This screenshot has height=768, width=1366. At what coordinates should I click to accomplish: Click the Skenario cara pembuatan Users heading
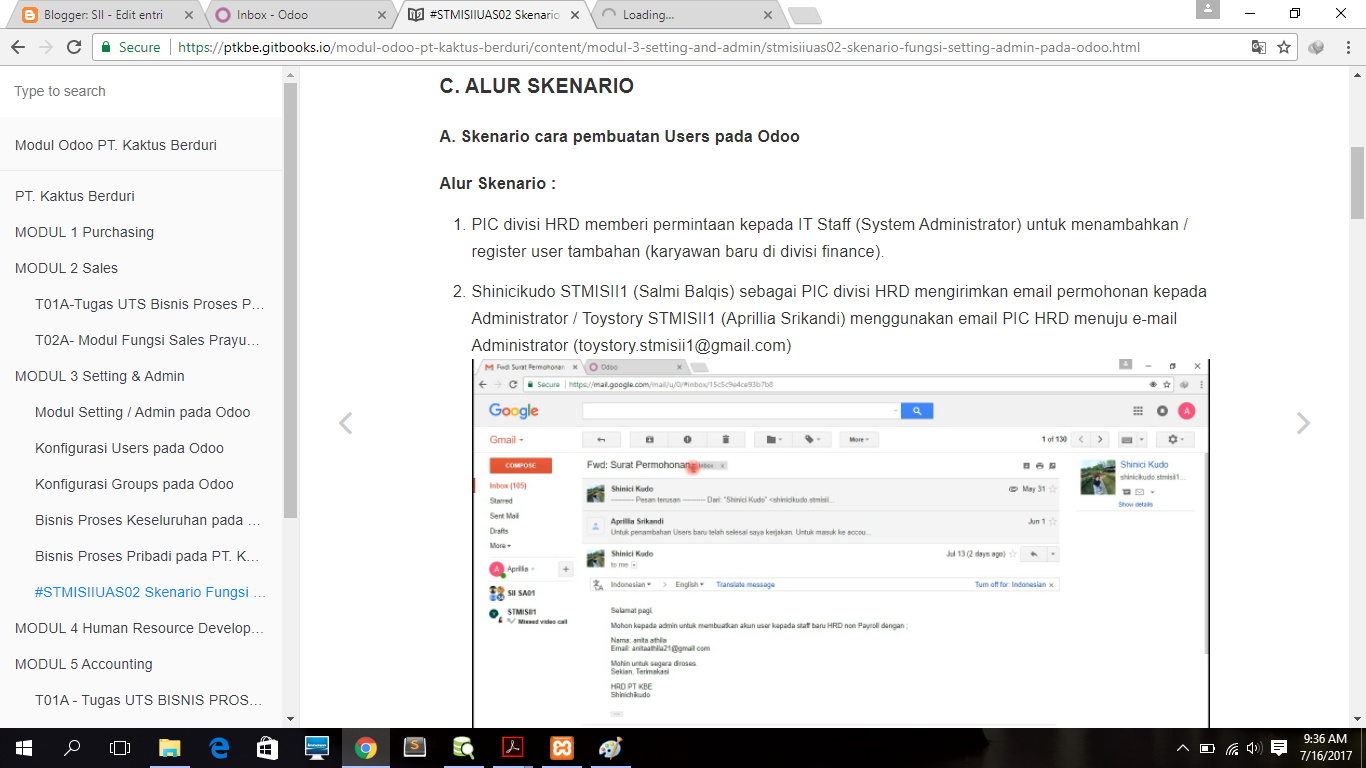coord(619,136)
